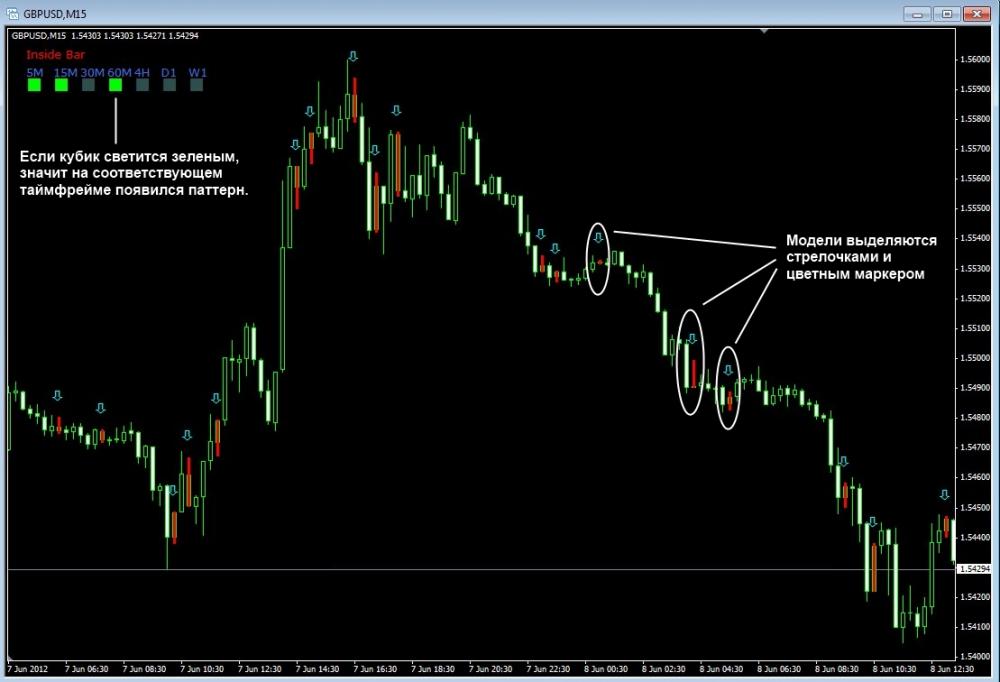
Task: Click the green 60M timeframe indicator square
Action: tap(115, 84)
